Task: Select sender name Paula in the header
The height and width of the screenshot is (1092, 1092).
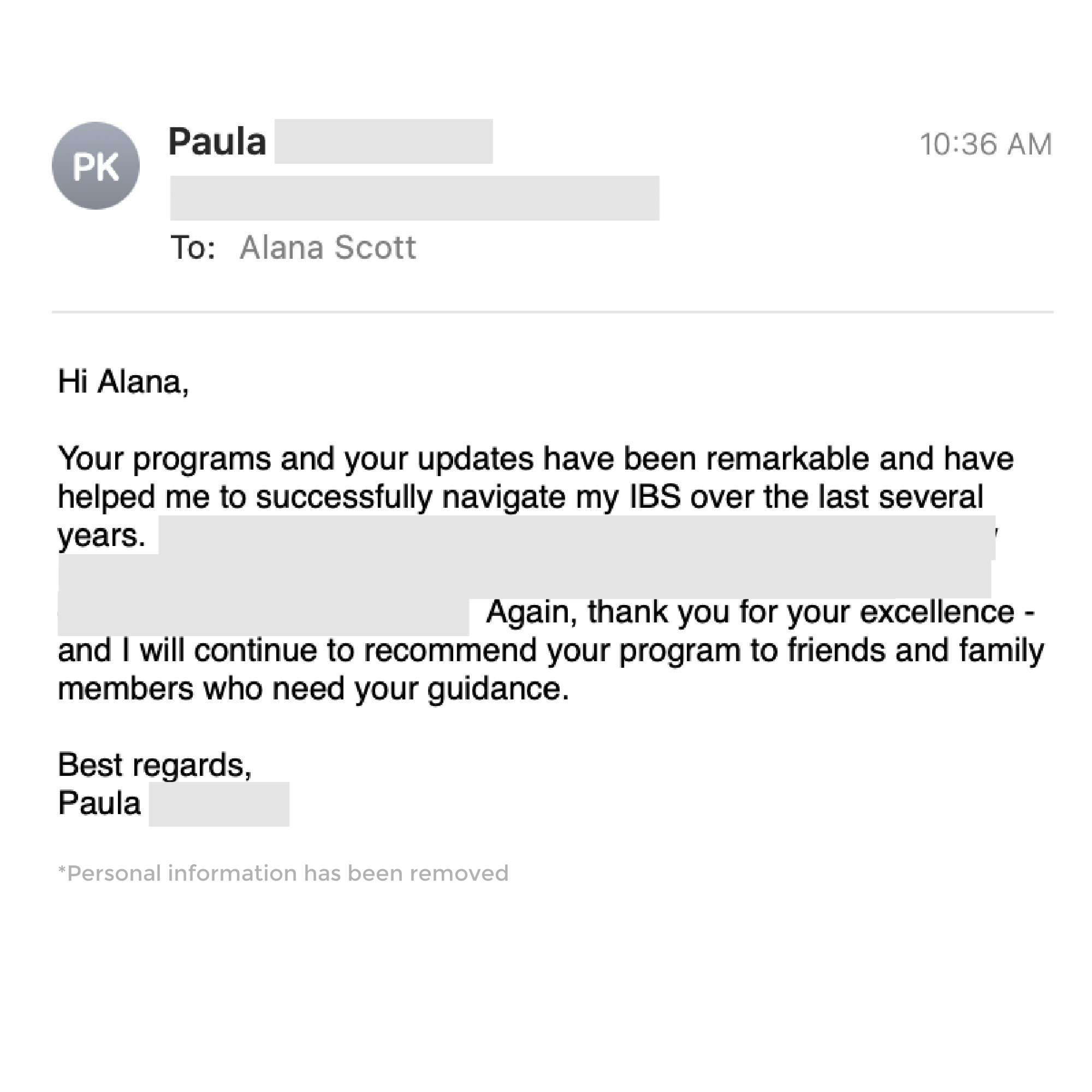Action: (x=217, y=141)
